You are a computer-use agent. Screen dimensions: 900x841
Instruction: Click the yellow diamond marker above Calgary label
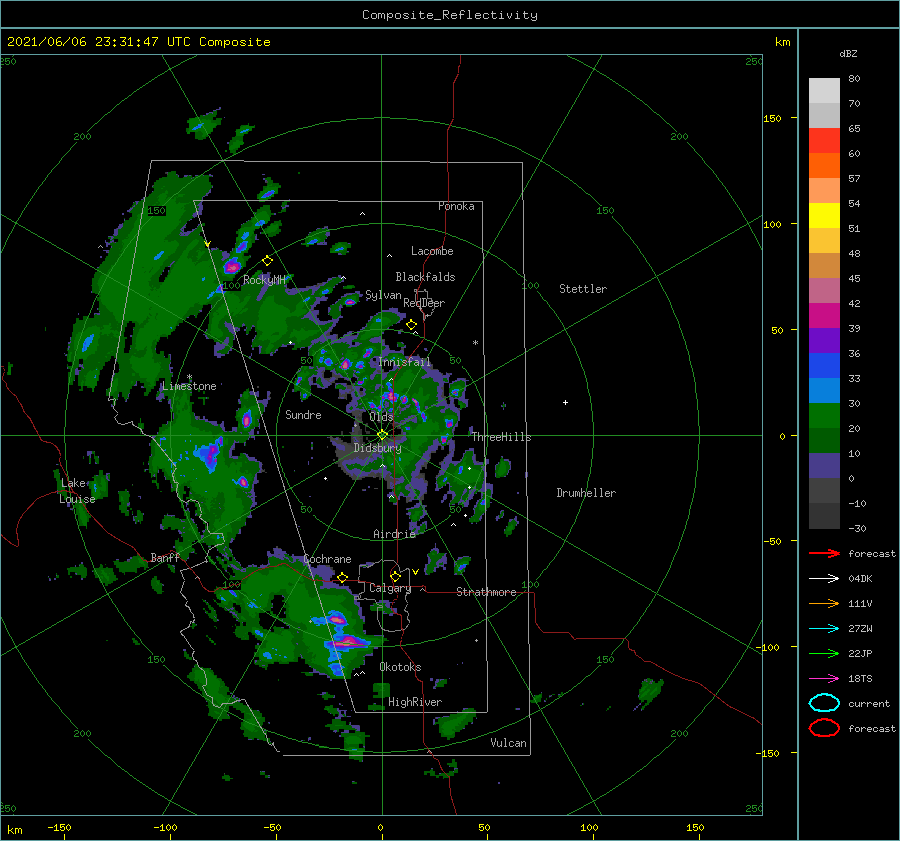pyautogui.click(x=395, y=576)
